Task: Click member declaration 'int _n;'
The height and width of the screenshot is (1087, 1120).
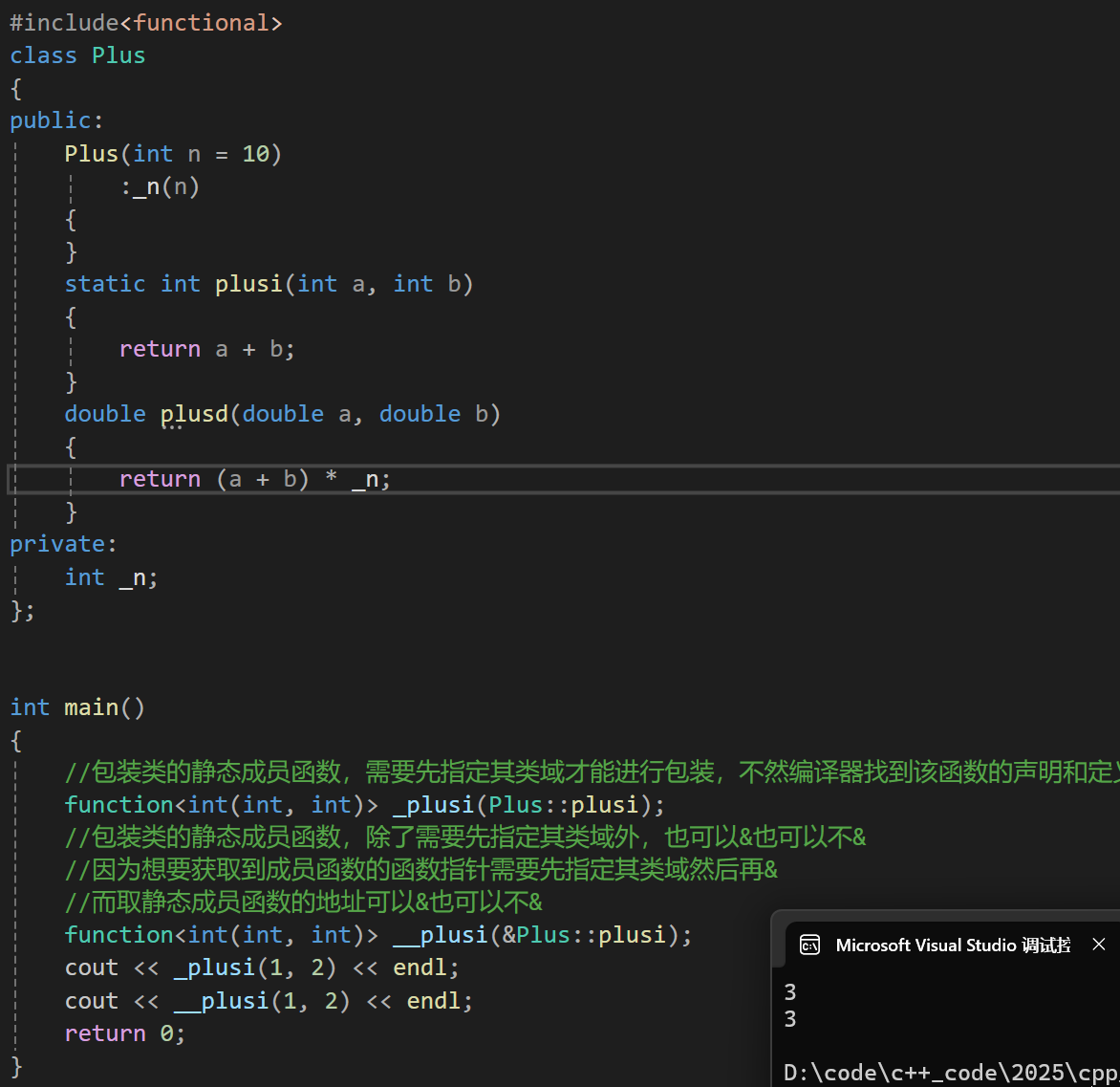Action: point(111,576)
